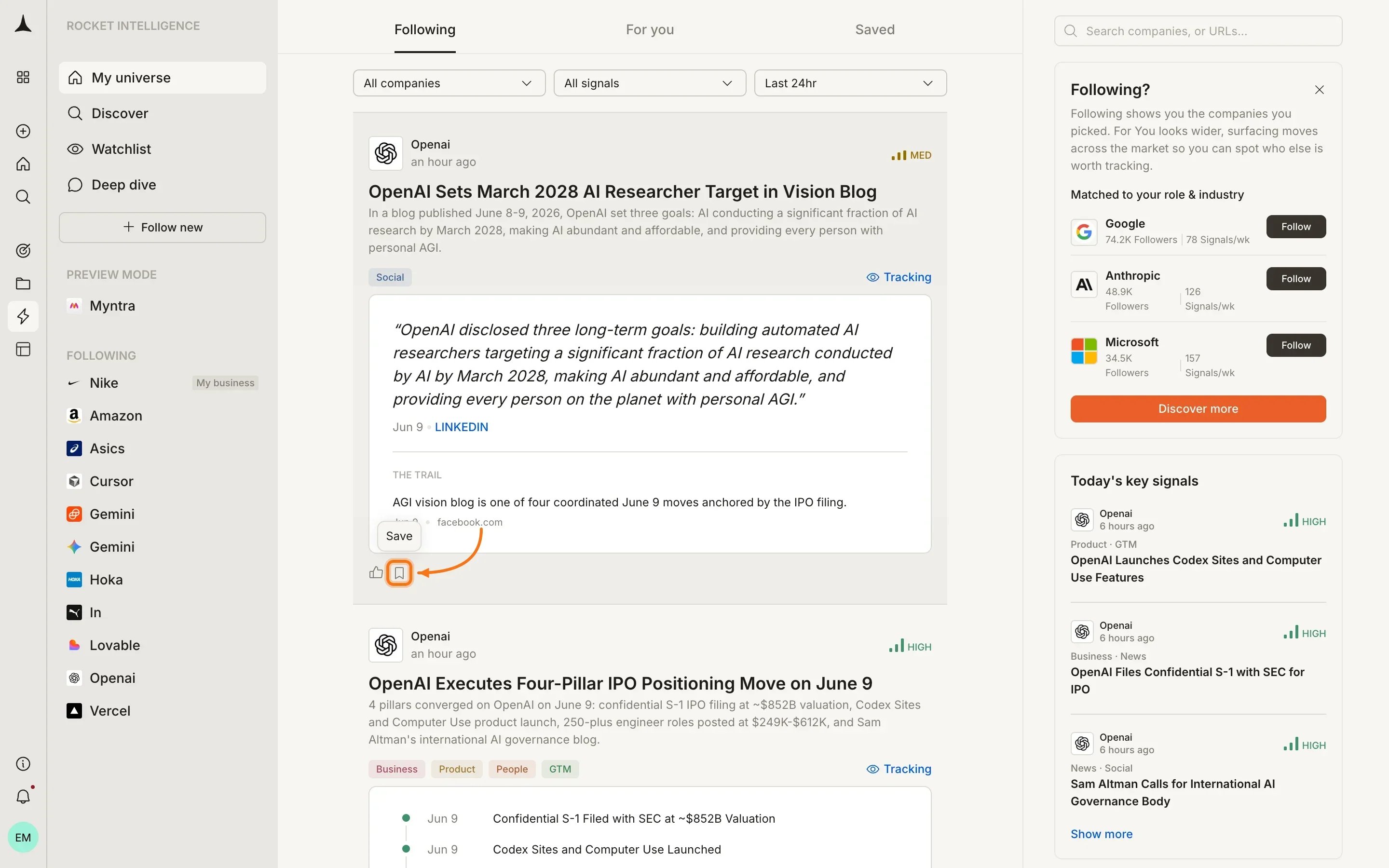
Task: Click the Microsoft logo in suggestions
Action: [x=1084, y=351]
